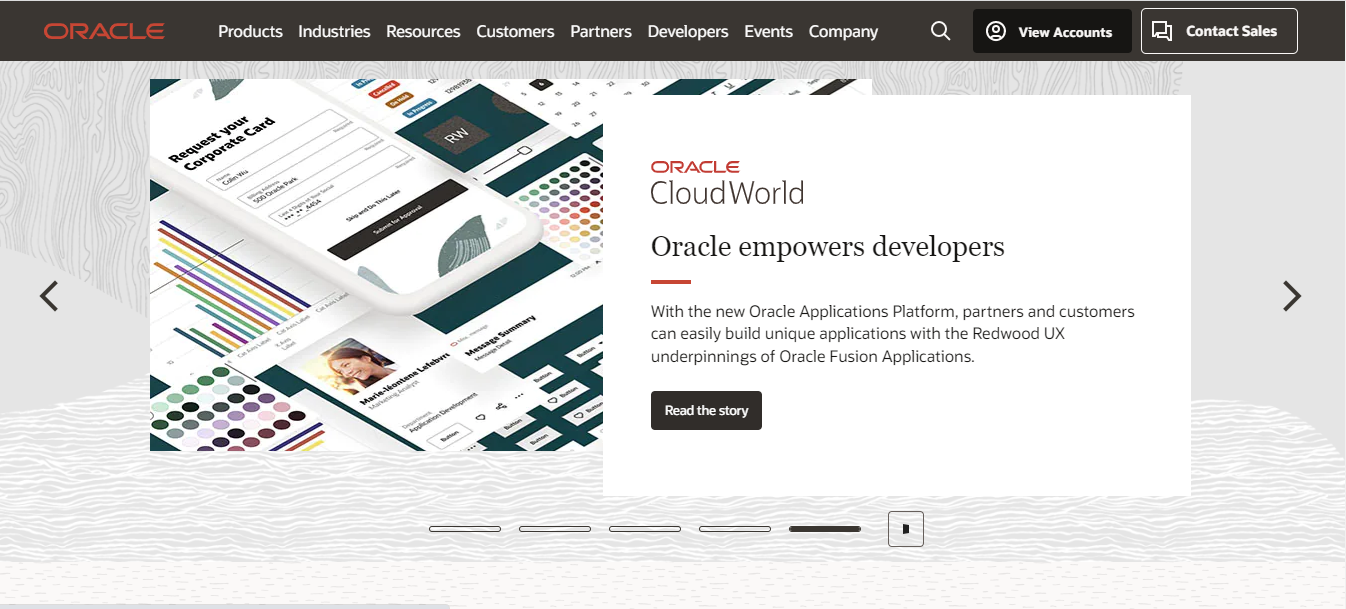Image resolution: width=1346 pixels, height=609 pixels.
Task: Open the Events menu
Action: pyautogui.click(x=768, y=31)
